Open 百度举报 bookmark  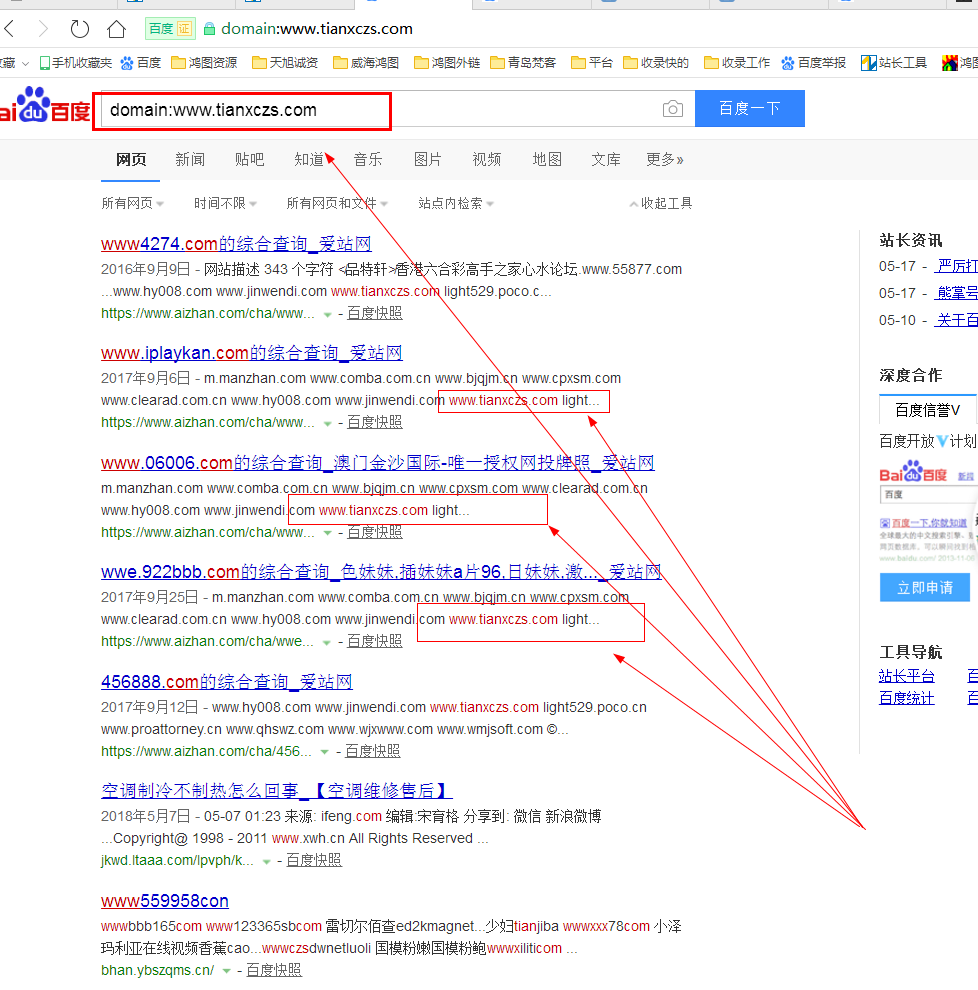click(813, 63)
